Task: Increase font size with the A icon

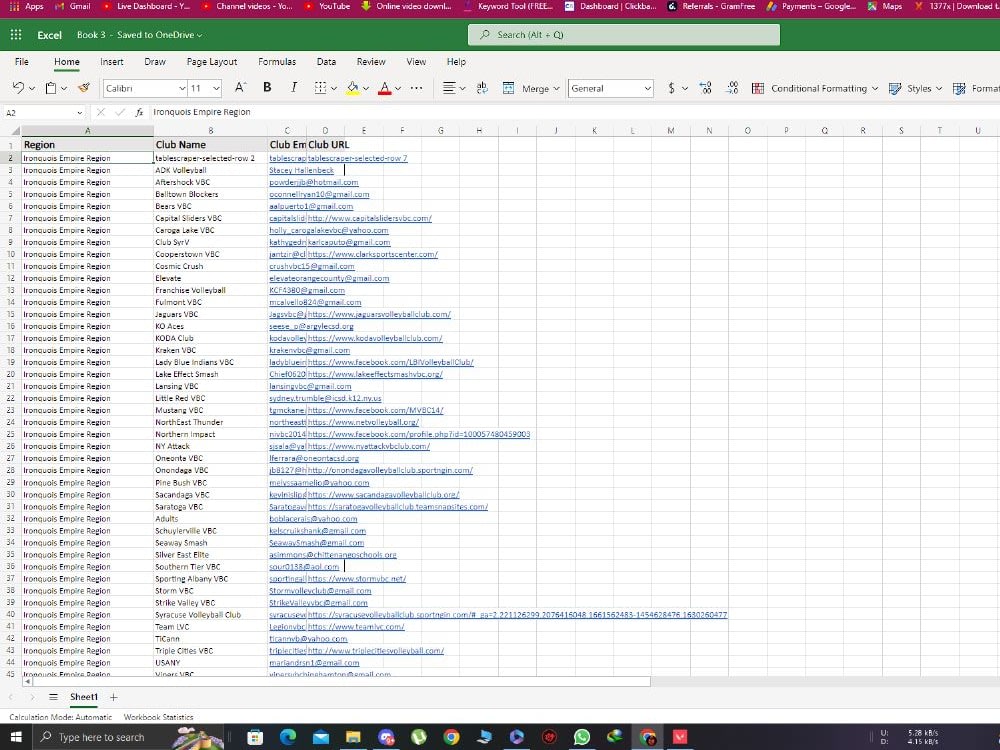Action: [240, 88]
